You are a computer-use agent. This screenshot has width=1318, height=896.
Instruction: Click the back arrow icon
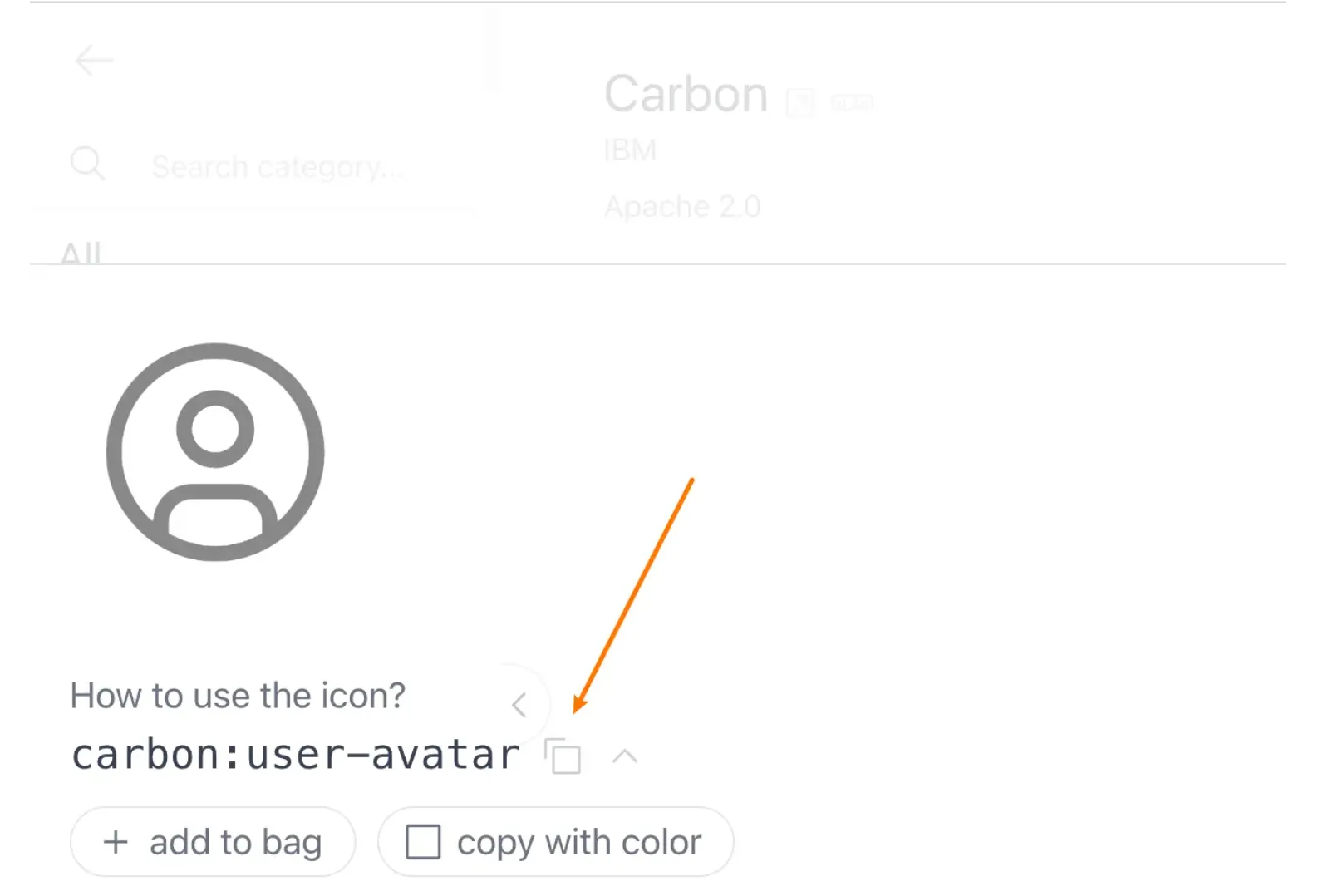tap(94, 60)
